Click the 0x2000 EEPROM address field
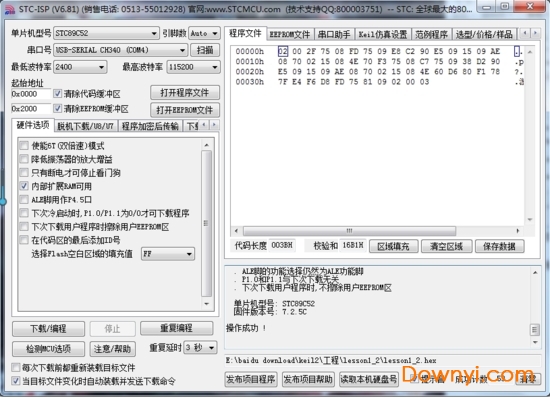This screenshot has height=398, width=550. tap(31, 109)
